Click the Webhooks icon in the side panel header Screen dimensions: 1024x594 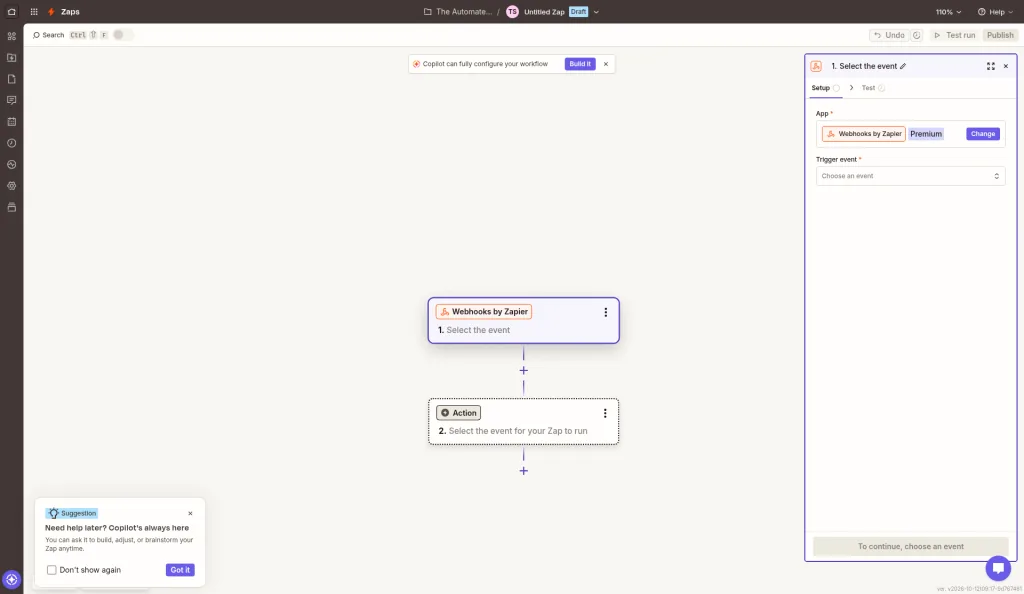pyautogui.click(x=816, y=66)
